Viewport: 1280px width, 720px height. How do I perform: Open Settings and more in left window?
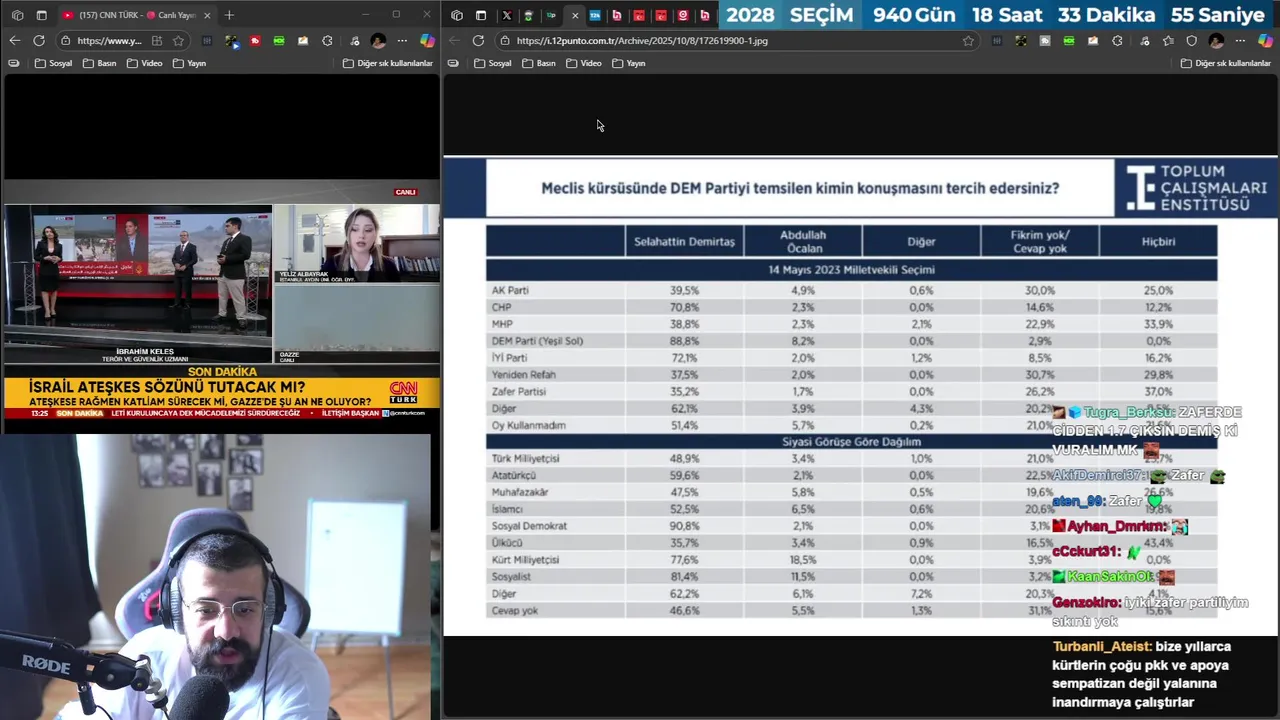[x=402, y=41]
